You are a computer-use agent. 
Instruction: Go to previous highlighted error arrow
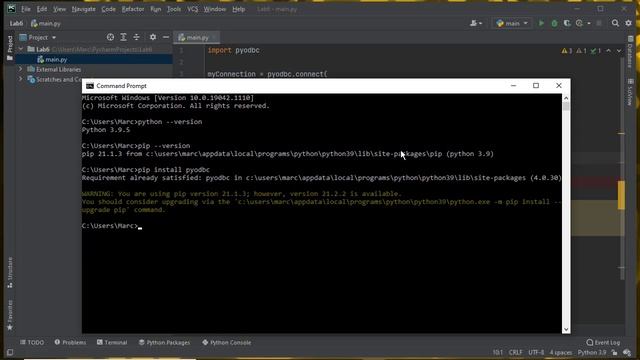click(609, 51)
